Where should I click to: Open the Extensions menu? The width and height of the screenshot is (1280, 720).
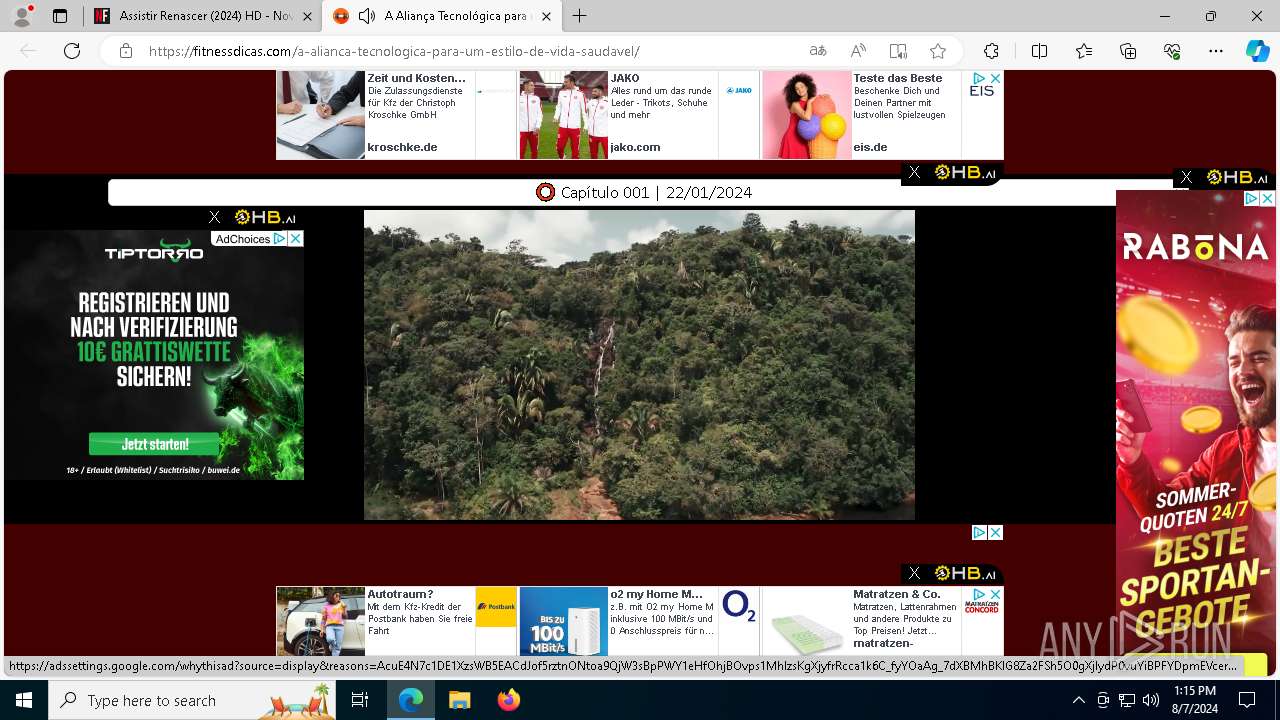click(x=991, y=51)
